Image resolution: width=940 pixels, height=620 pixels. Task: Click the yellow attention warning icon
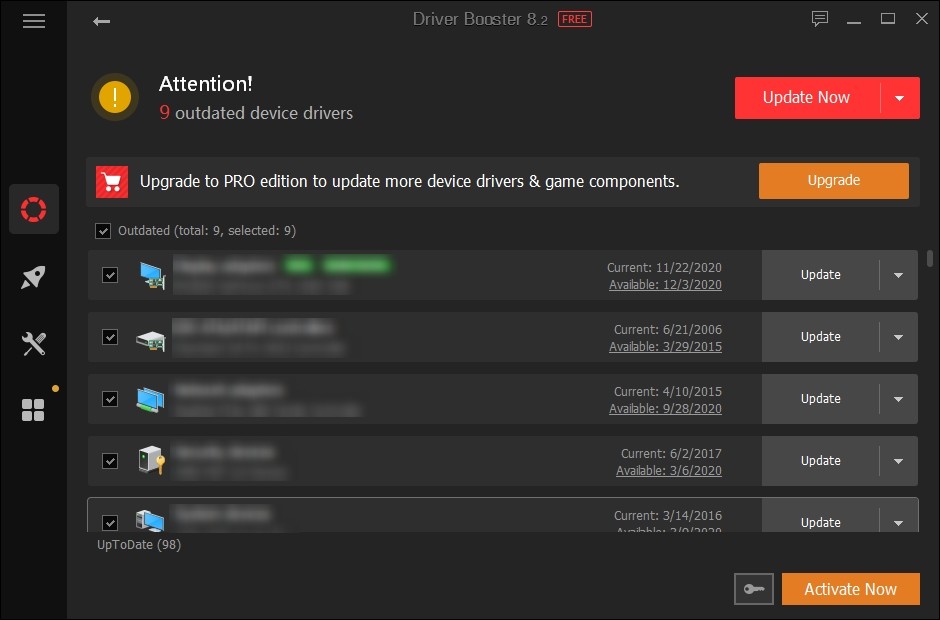115,97
